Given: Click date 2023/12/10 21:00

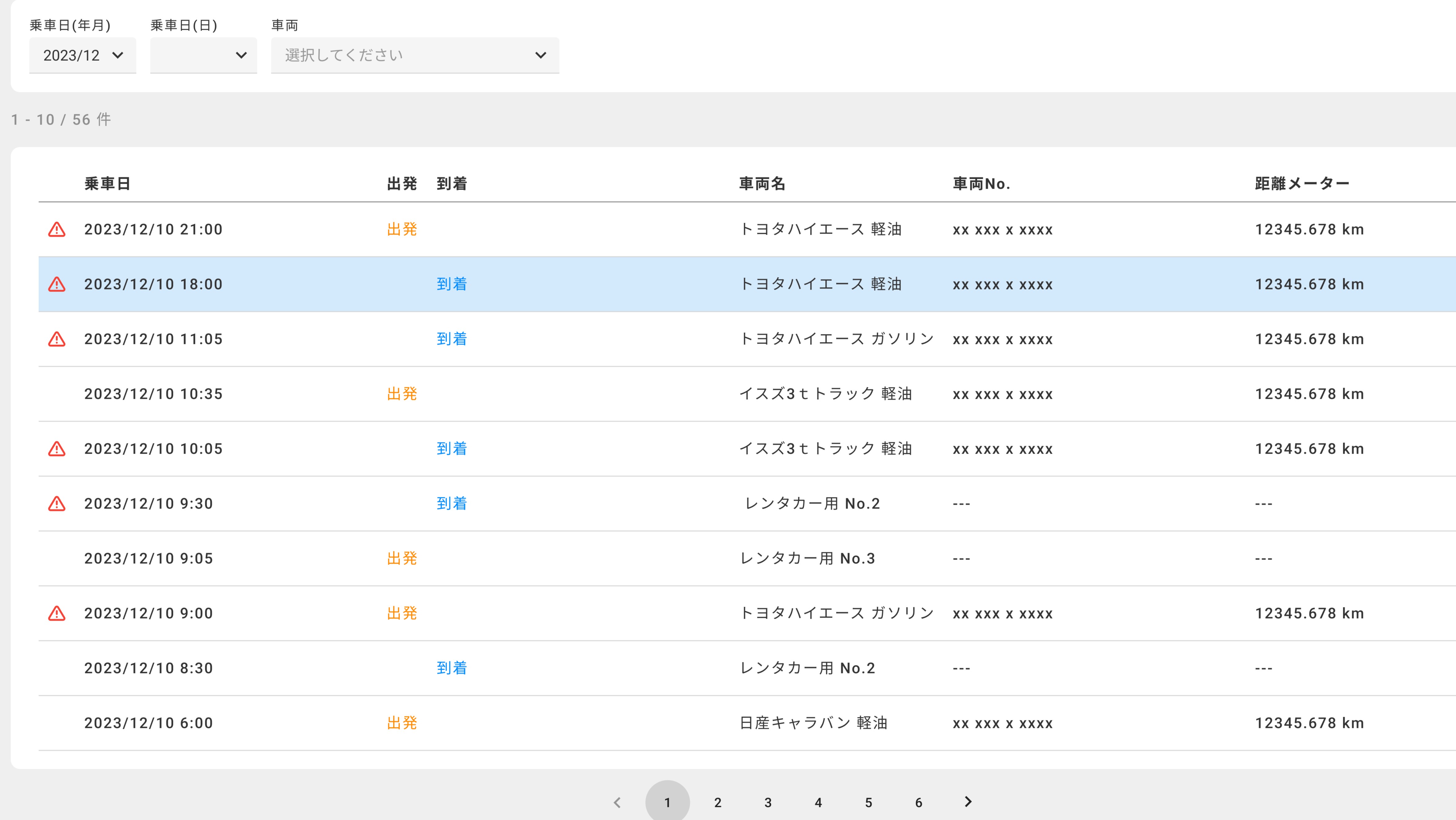Looking at the screenshot, I should click(x=153, y=229).
